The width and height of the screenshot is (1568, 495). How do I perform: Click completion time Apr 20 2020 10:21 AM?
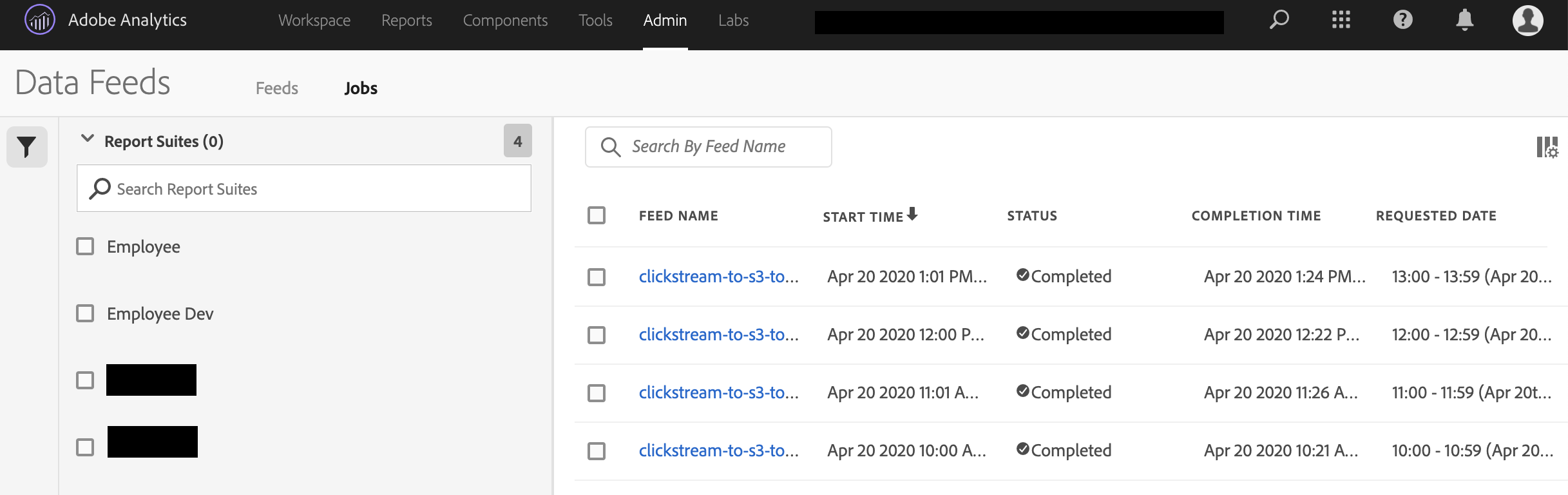pyautogui.click(x=1281, y=451)
